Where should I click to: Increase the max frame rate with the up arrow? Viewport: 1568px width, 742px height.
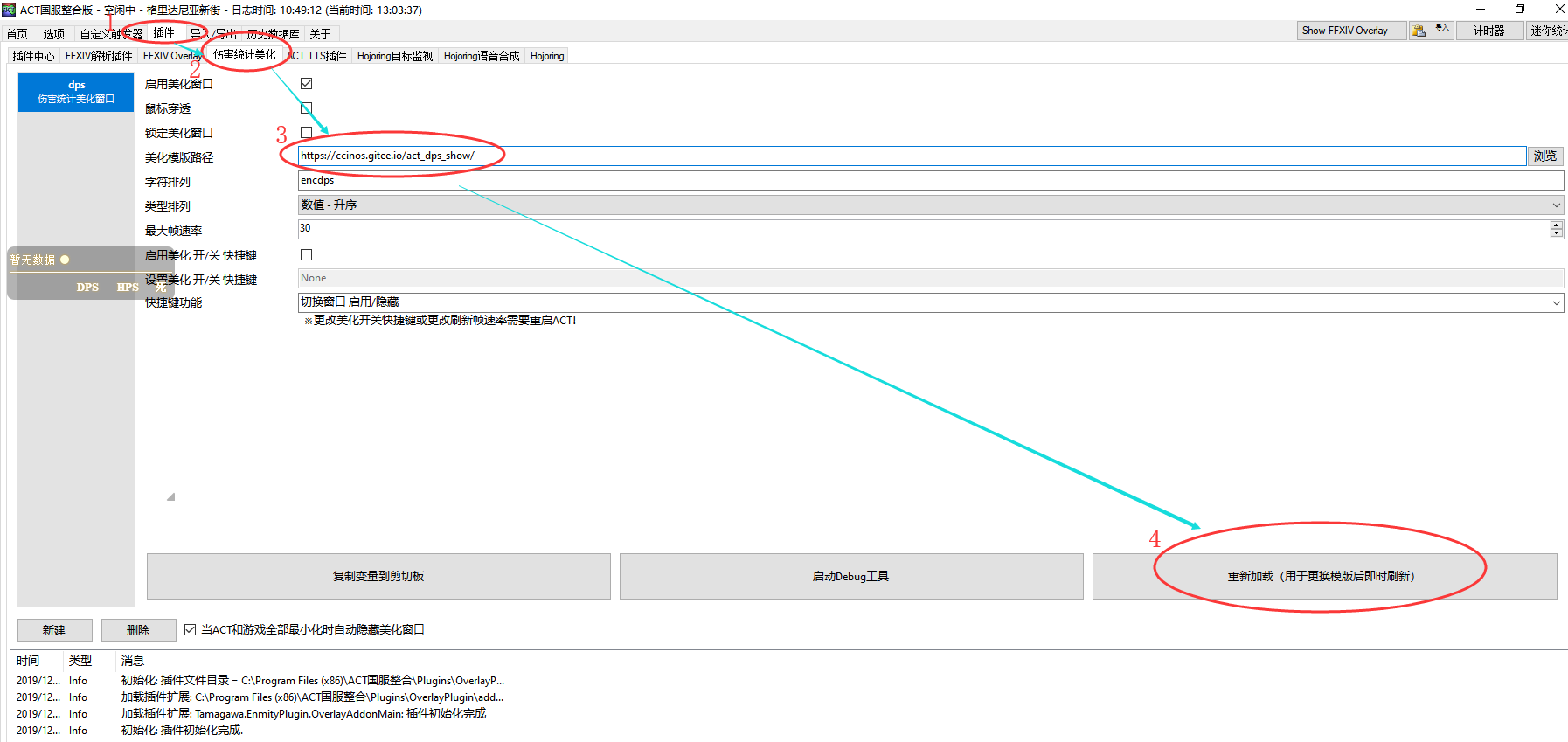(1556, 225)
